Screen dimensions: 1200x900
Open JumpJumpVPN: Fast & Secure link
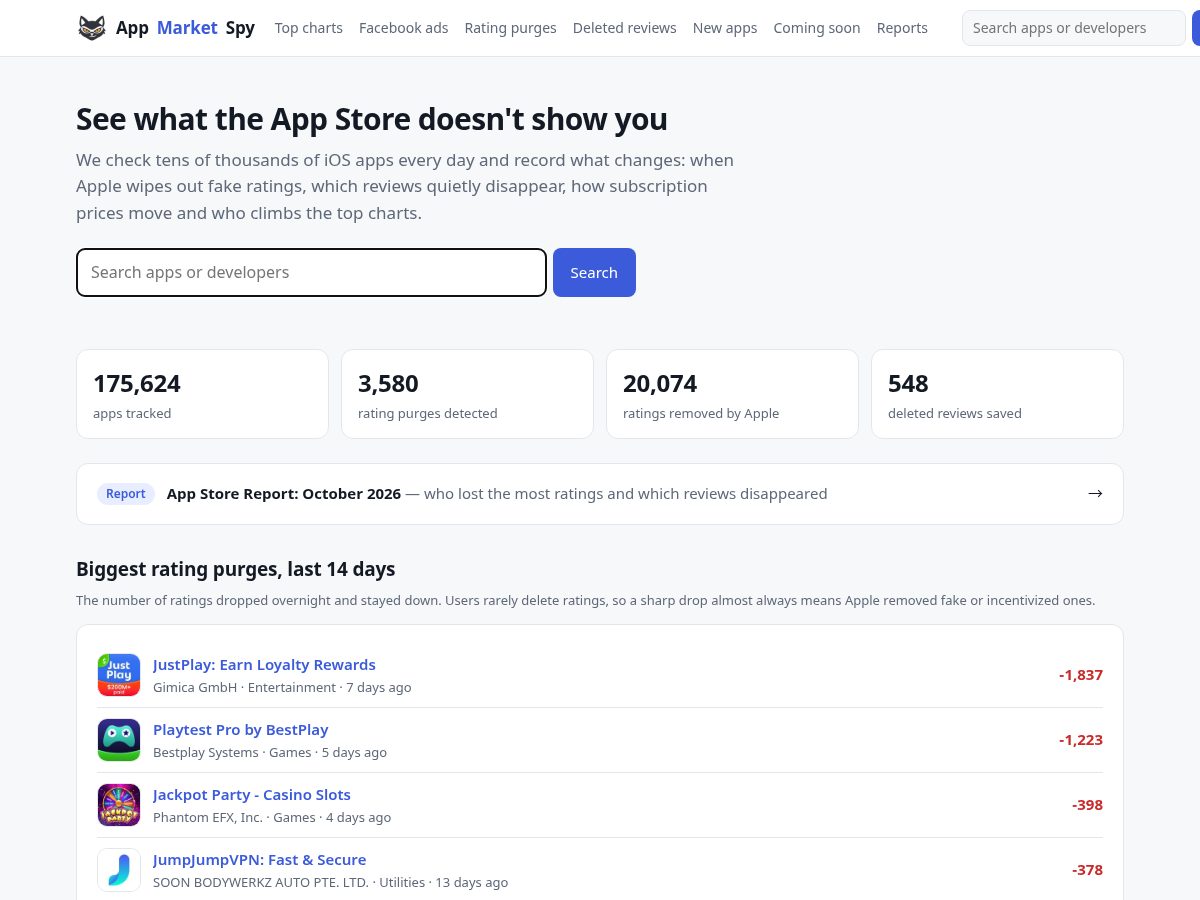click(260, 860)
